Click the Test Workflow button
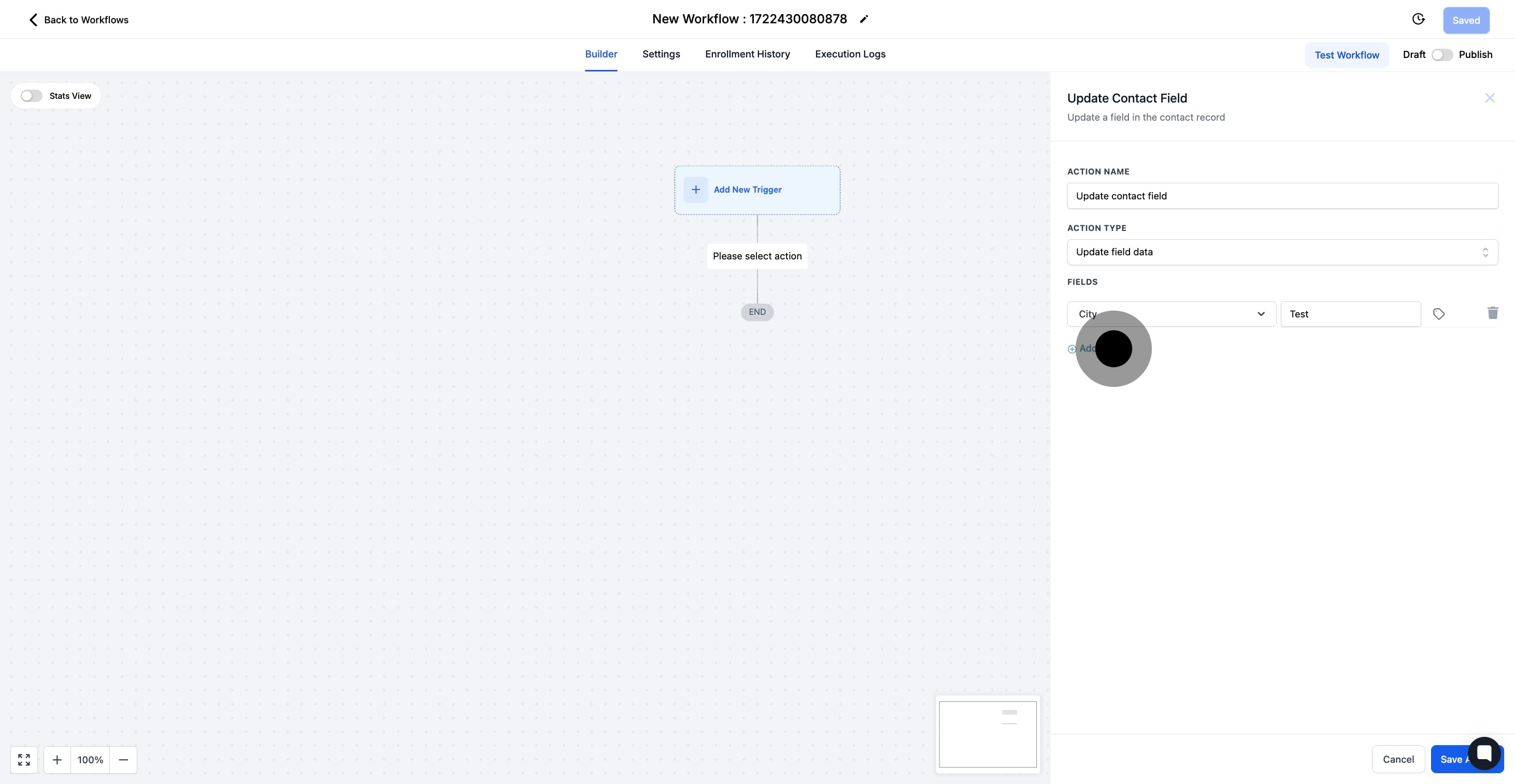The image size is (1515, 784). pyautogui.click(x=1347, y=55)
